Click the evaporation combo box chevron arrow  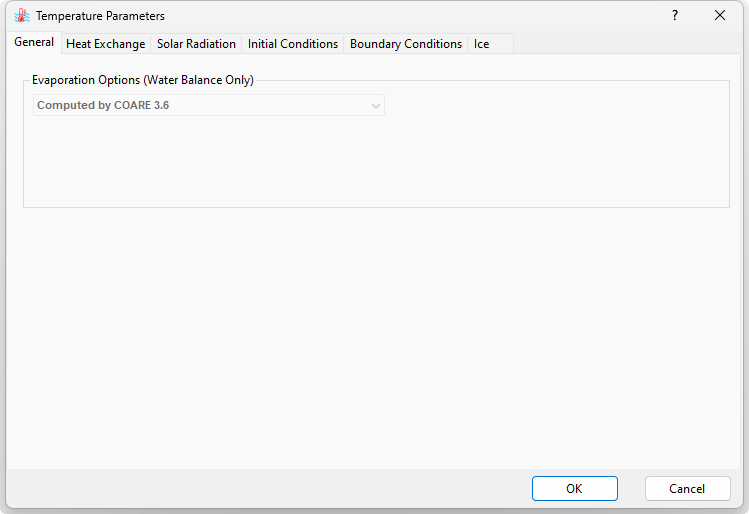(376, 105)
